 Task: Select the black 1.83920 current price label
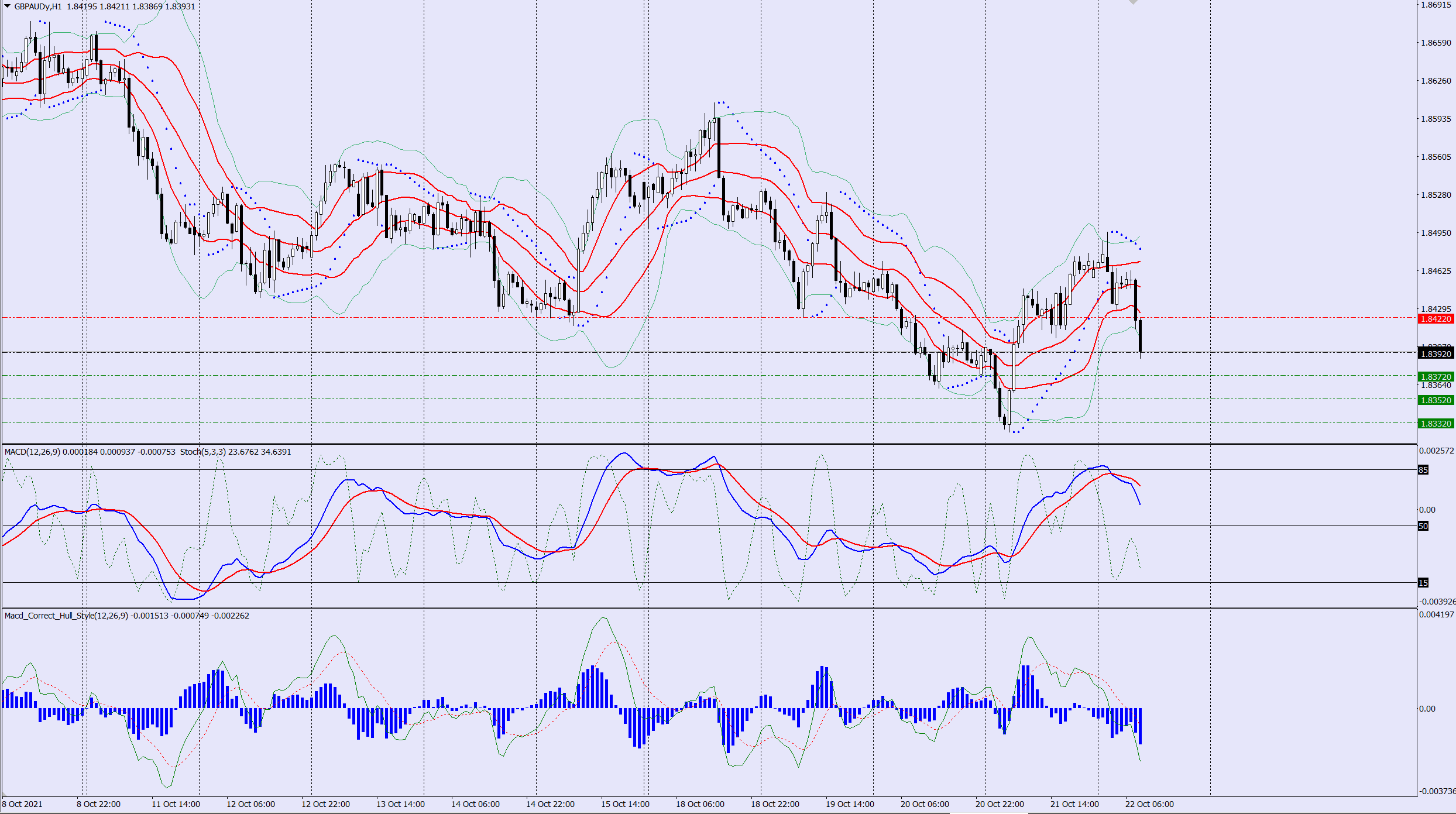tap(1436, 354)
